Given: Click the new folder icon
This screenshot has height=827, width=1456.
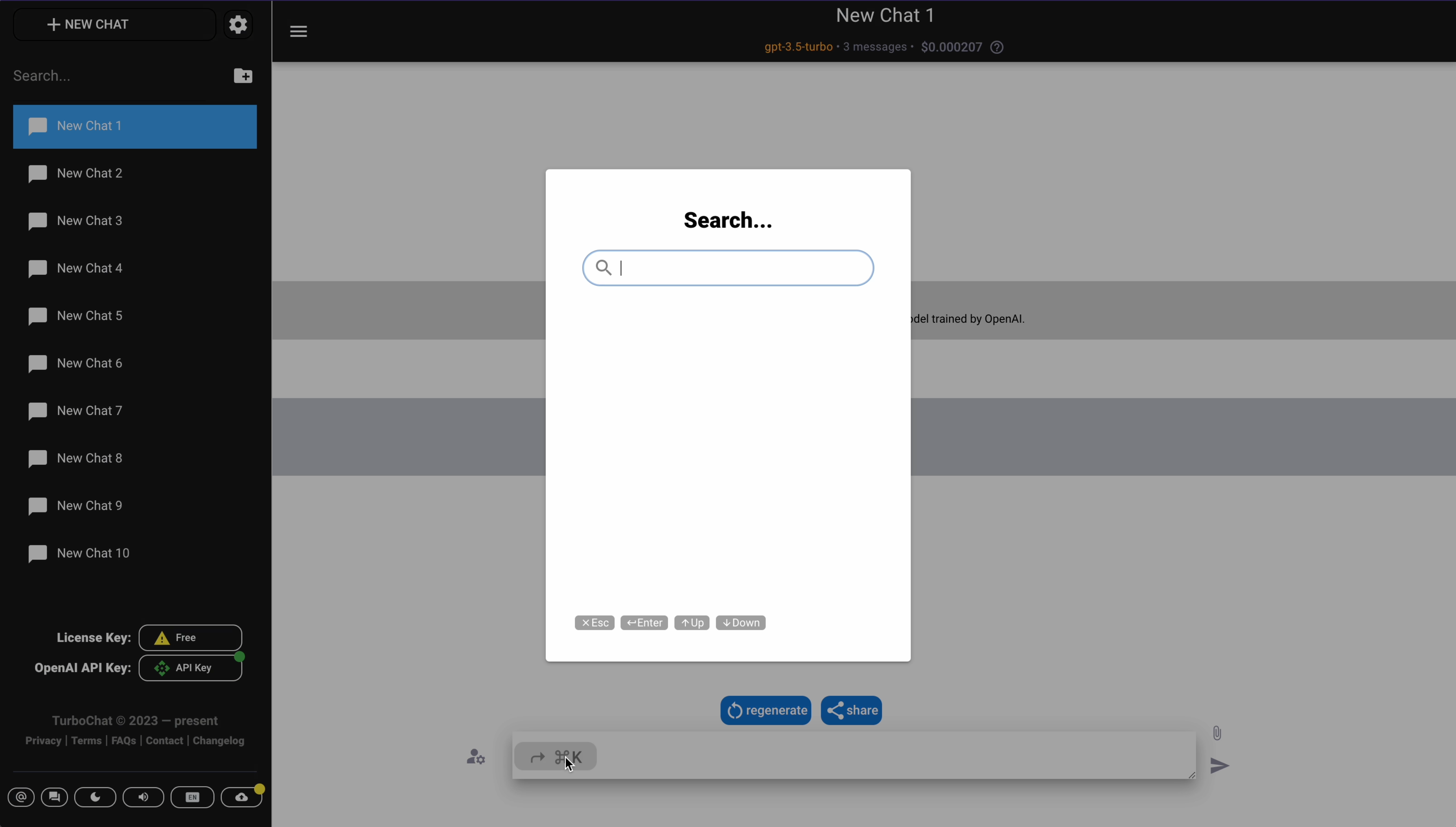Looking at the screenshot, I should click(243, 75).
